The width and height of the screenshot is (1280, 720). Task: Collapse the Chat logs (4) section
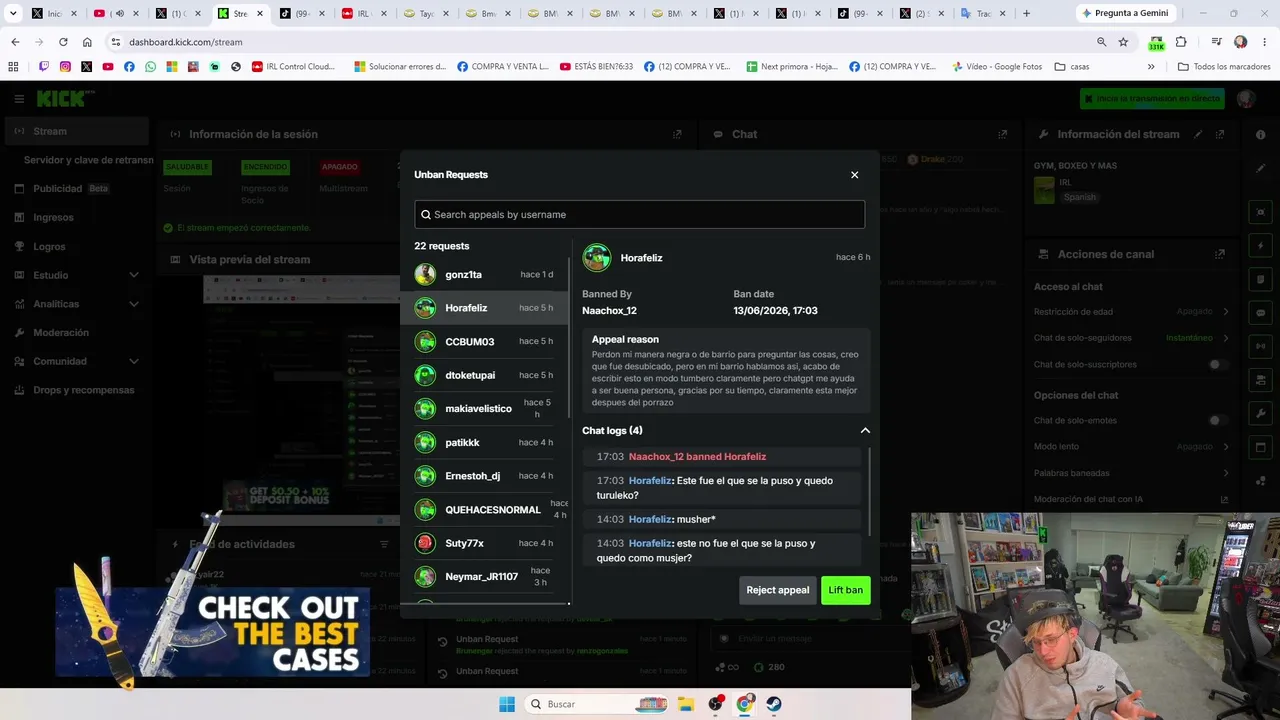(865, 431)
